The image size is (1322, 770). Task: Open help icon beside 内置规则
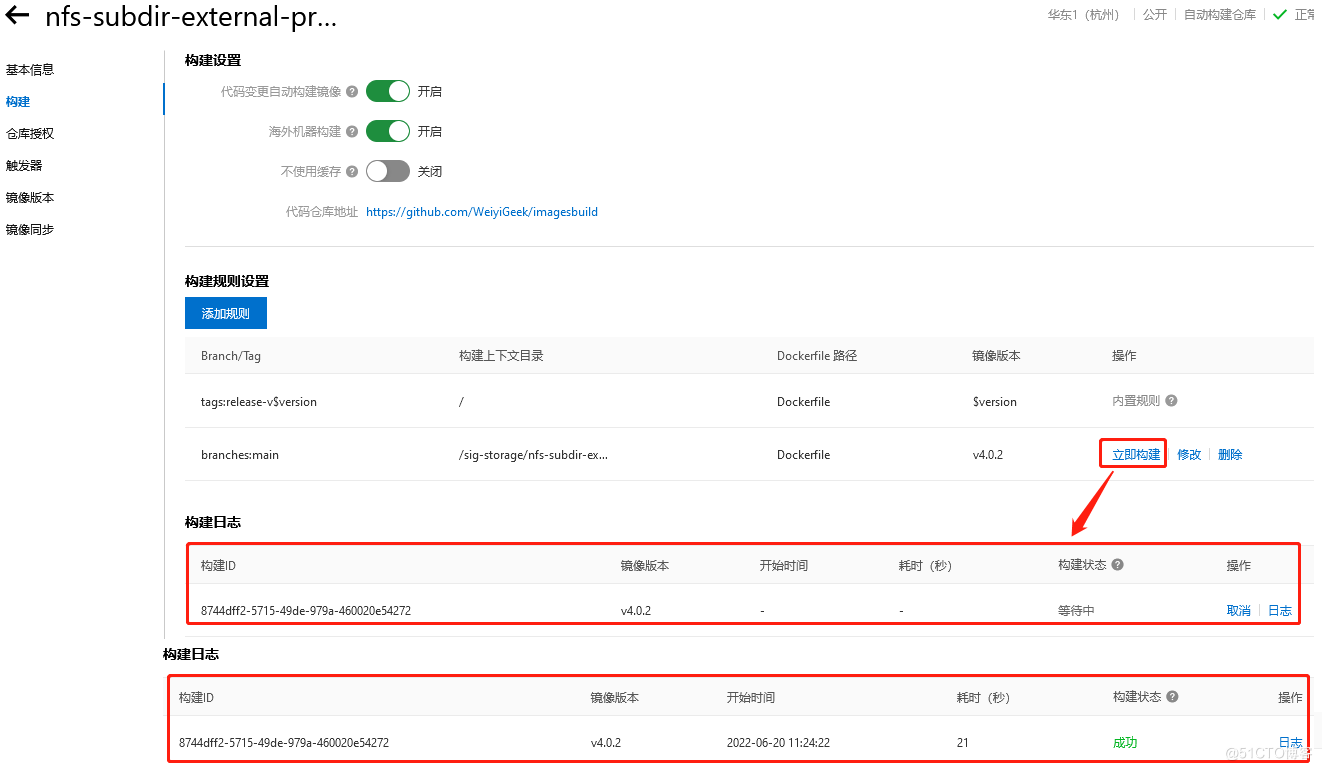click(x=1171, y=400)
